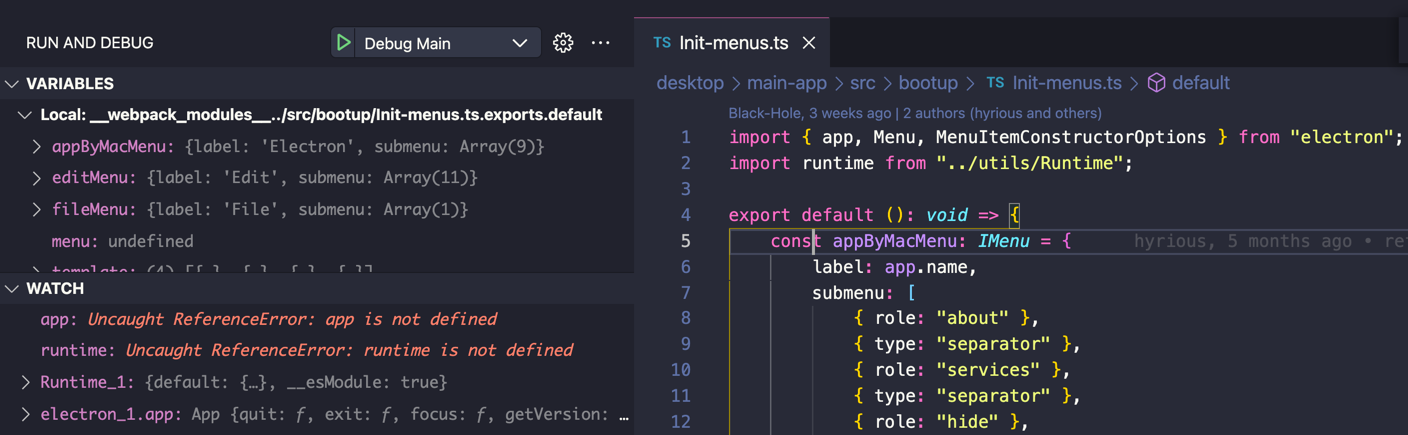This screenshot has height=435, width=1408.
Task: Click the bootup breadcrumb
Action: coord(928,83)
